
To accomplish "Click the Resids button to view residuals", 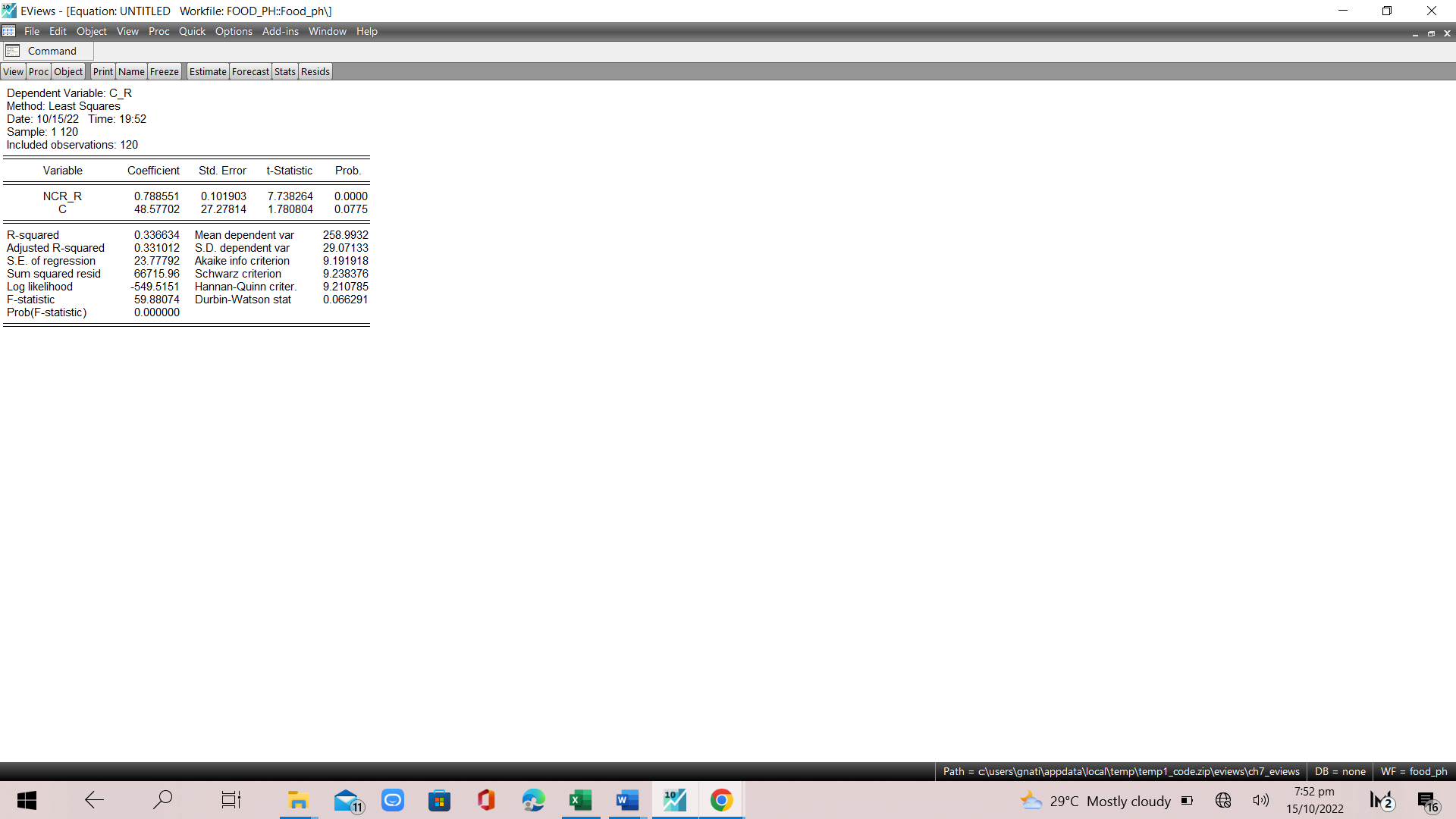I will [314, 71].
